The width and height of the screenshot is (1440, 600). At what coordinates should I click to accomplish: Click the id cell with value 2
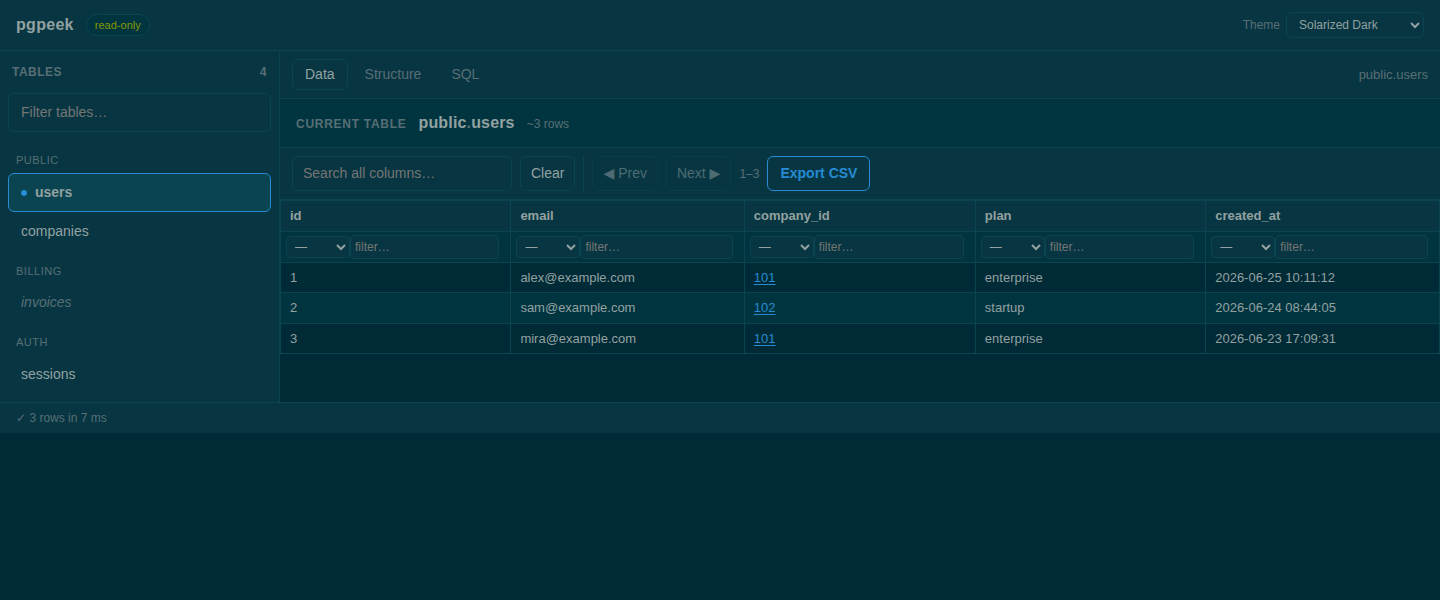click(395, 308)
